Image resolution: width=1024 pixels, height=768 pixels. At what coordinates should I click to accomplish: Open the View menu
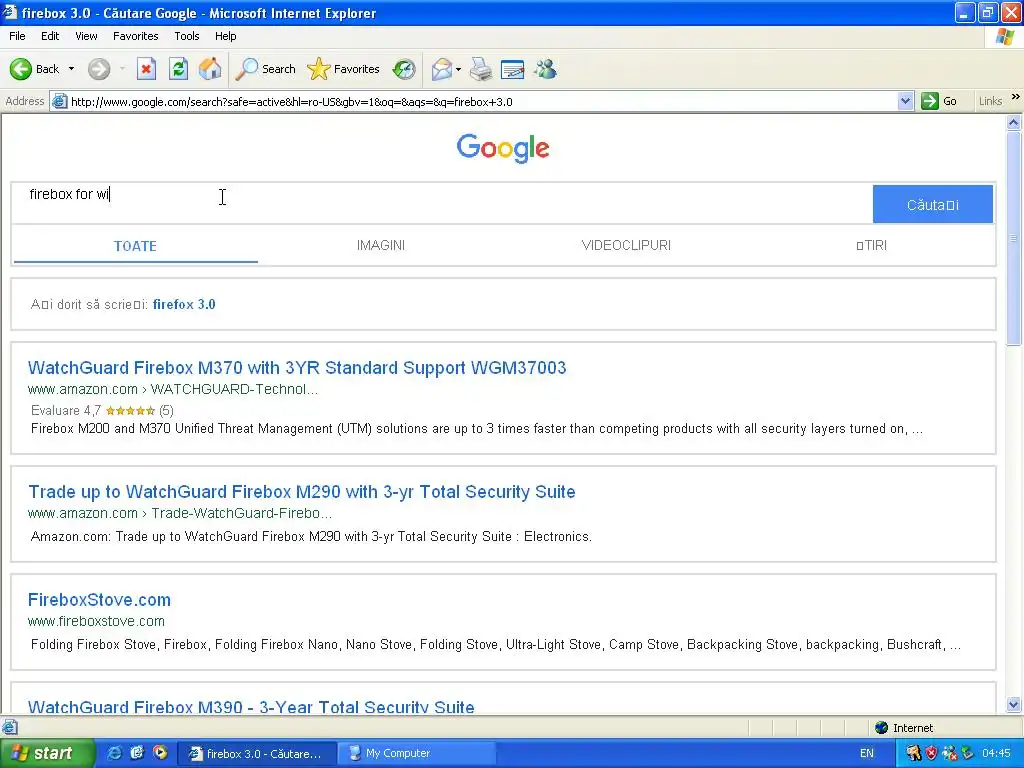[86, 36]
